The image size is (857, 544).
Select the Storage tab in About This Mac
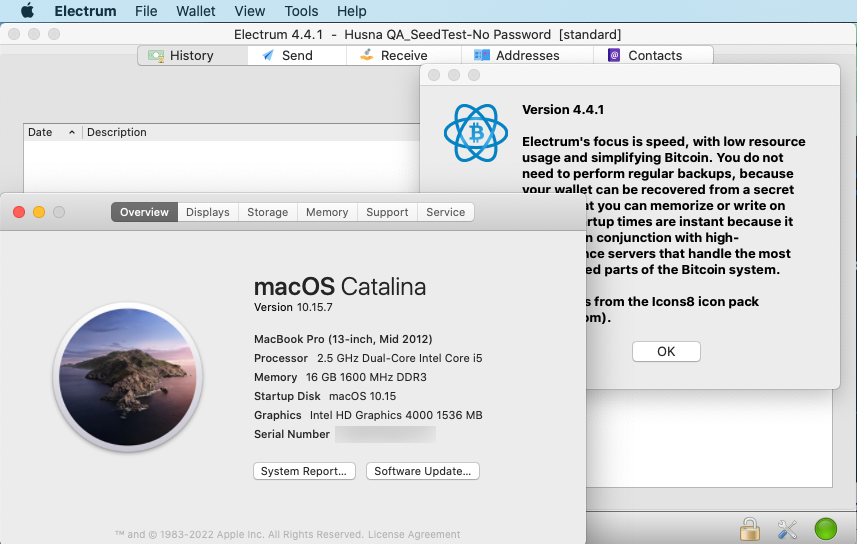point(268,212)
